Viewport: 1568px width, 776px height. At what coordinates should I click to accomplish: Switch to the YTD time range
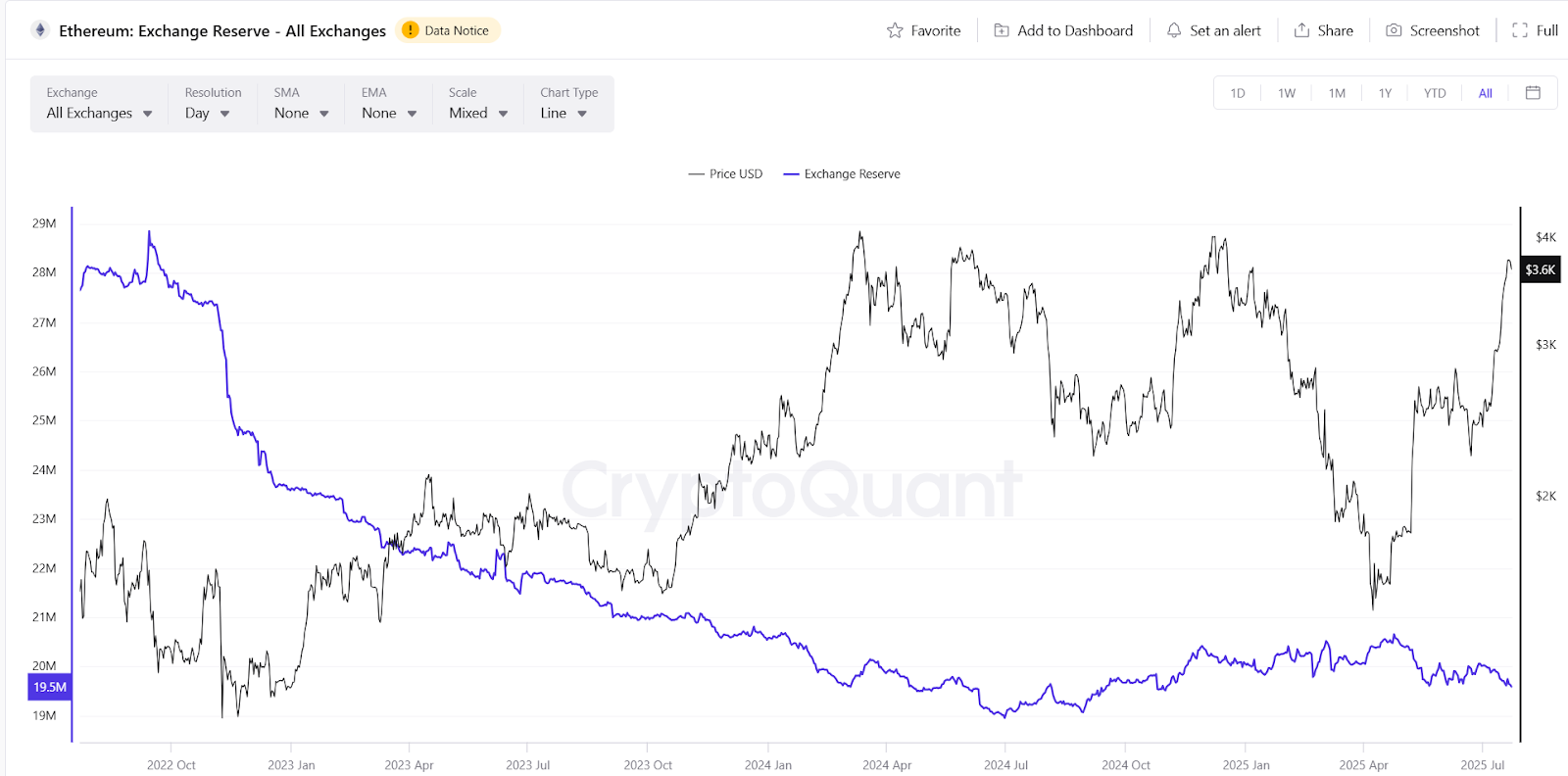coord(1435,93)
